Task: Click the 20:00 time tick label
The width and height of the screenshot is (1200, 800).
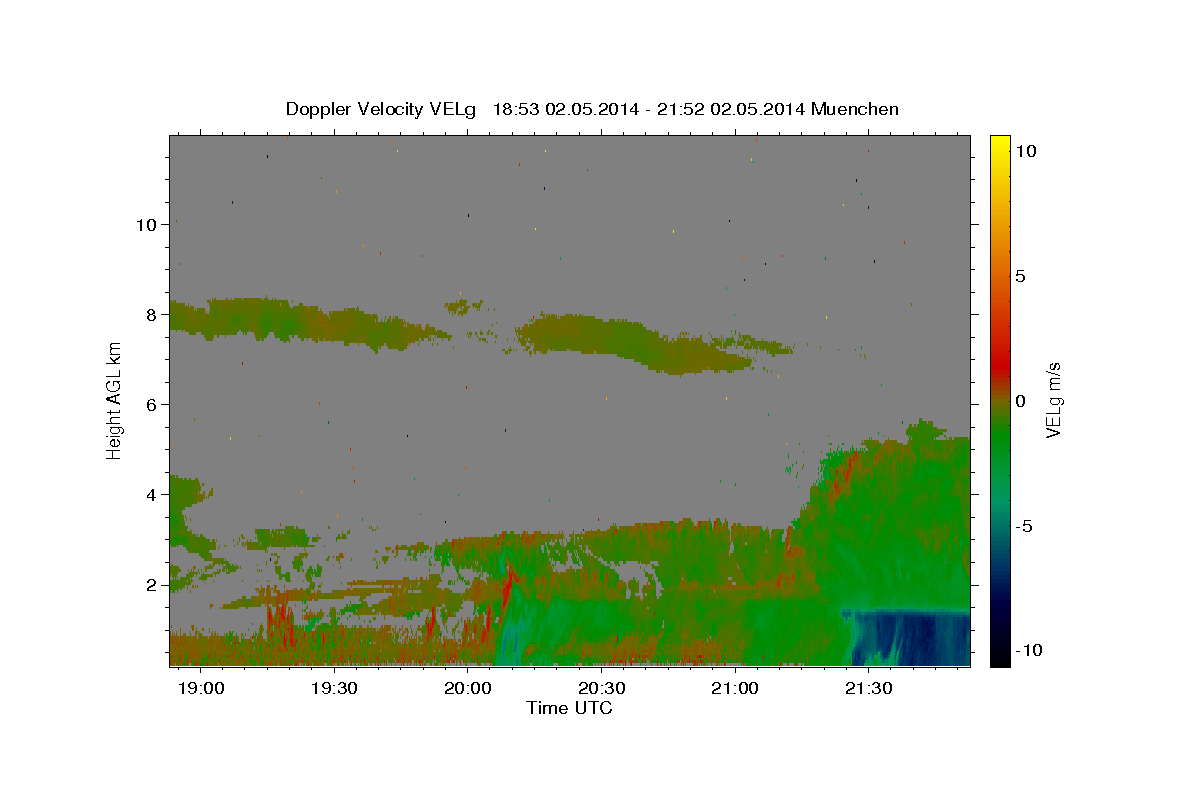Action: pyautogui.click(x=468, y=689)
